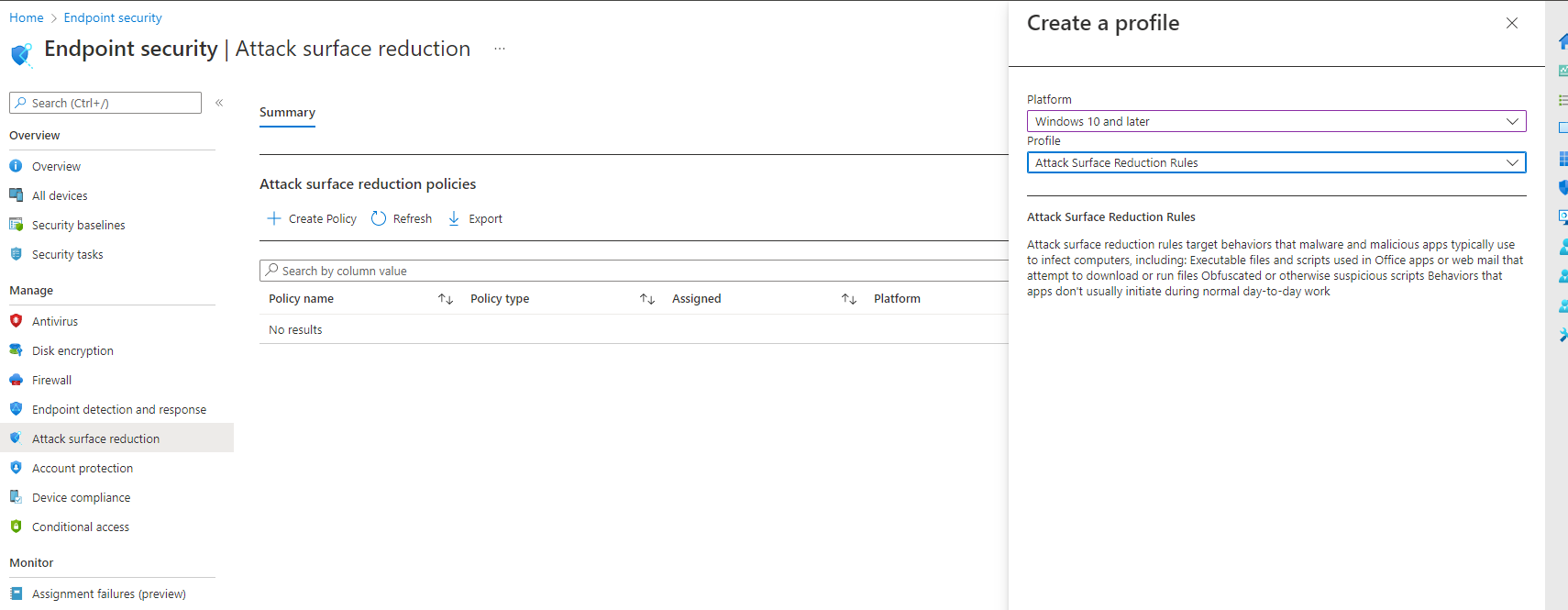Open Assignment failures (preview) under Monitor

[108, 593]
